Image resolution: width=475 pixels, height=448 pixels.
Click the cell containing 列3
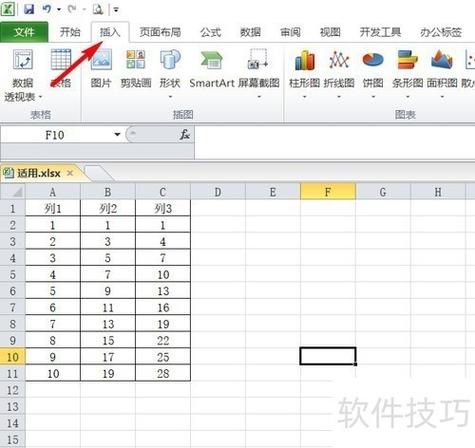pos(163,208)
